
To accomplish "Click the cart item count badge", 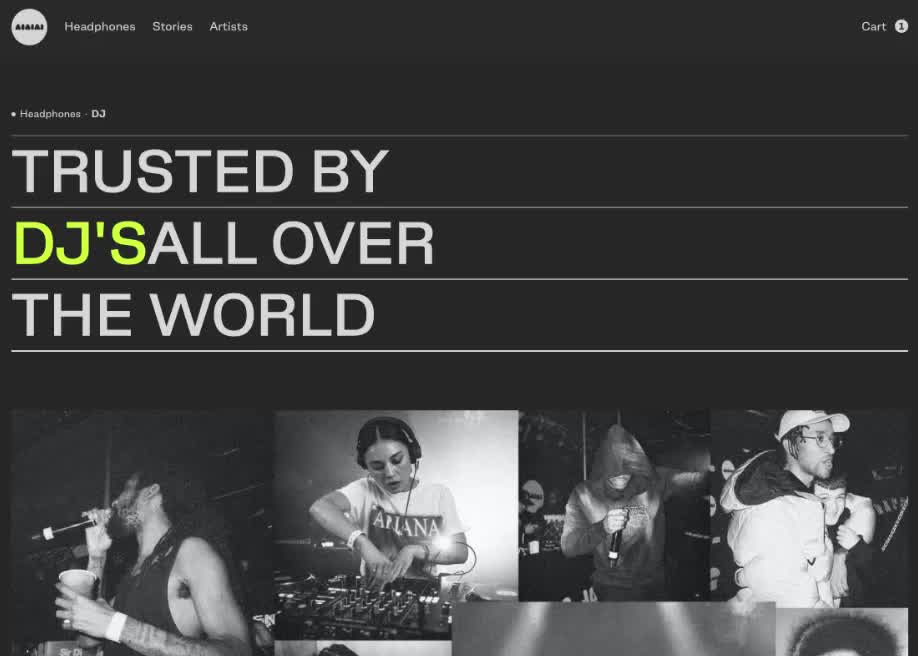I will [x=902, y=26].
